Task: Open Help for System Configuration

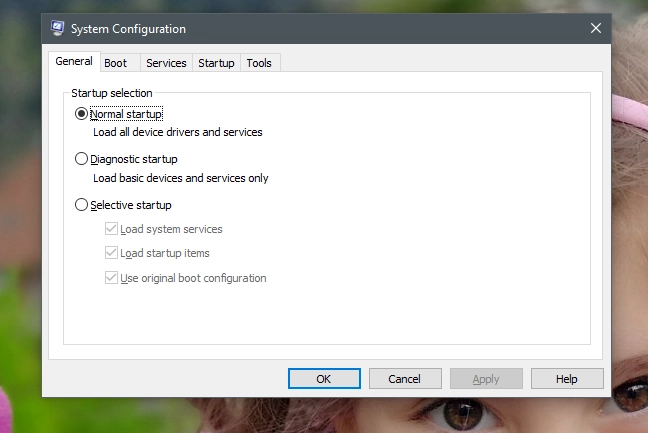Action: (567, 378)
